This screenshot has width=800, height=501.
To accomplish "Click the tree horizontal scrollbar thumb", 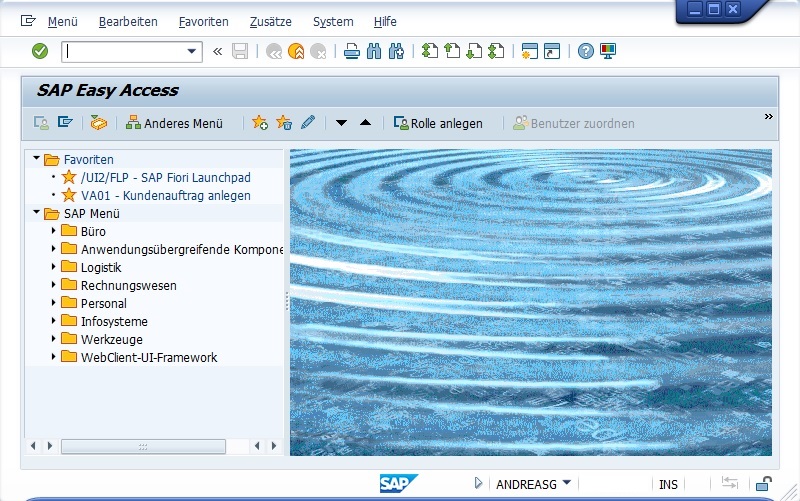I will pos(143,446).
